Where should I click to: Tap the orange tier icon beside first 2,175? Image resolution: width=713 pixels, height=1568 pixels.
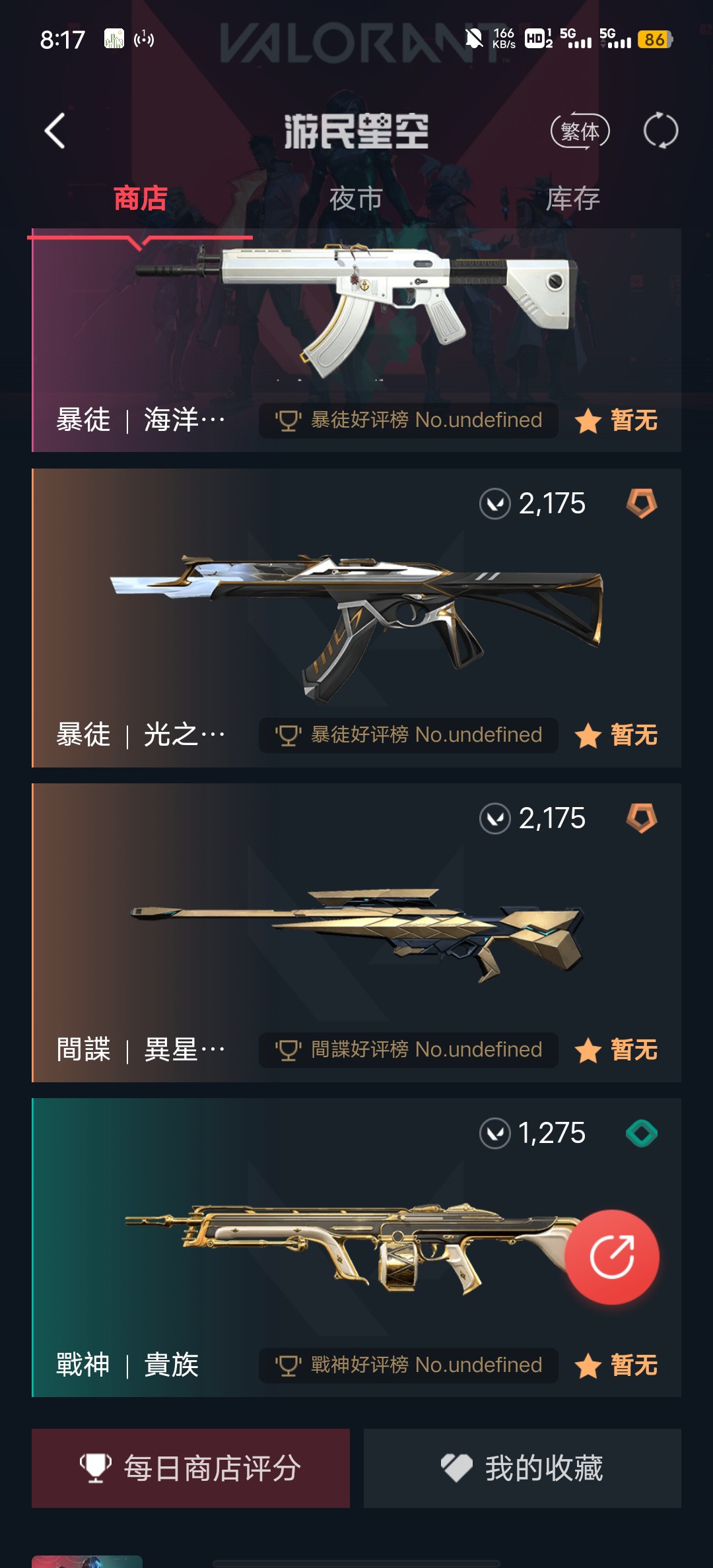642,504
